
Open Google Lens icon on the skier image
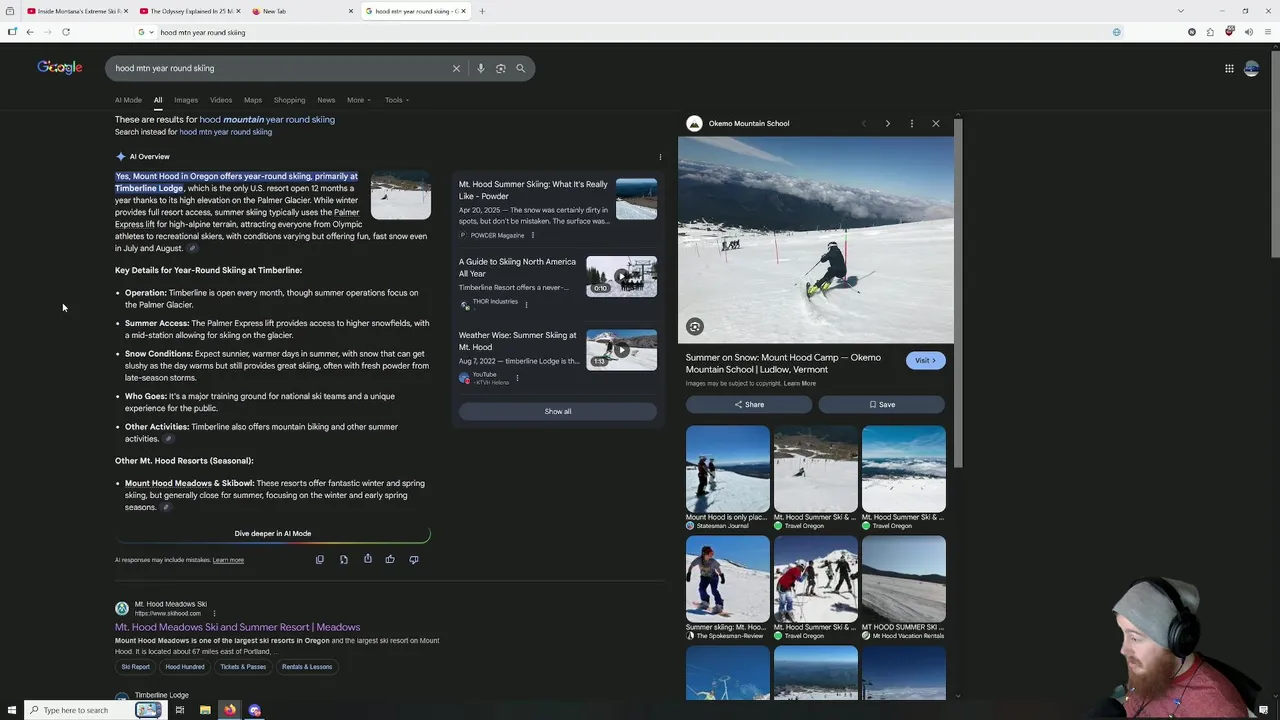pos(695,326)
